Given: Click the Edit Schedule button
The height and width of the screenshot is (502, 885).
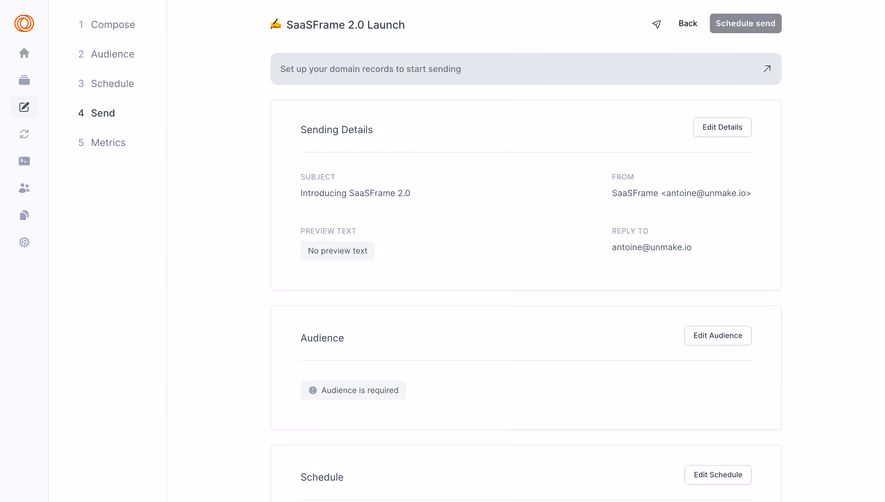Looking at the screenshot, I should [x=718, y=475].
